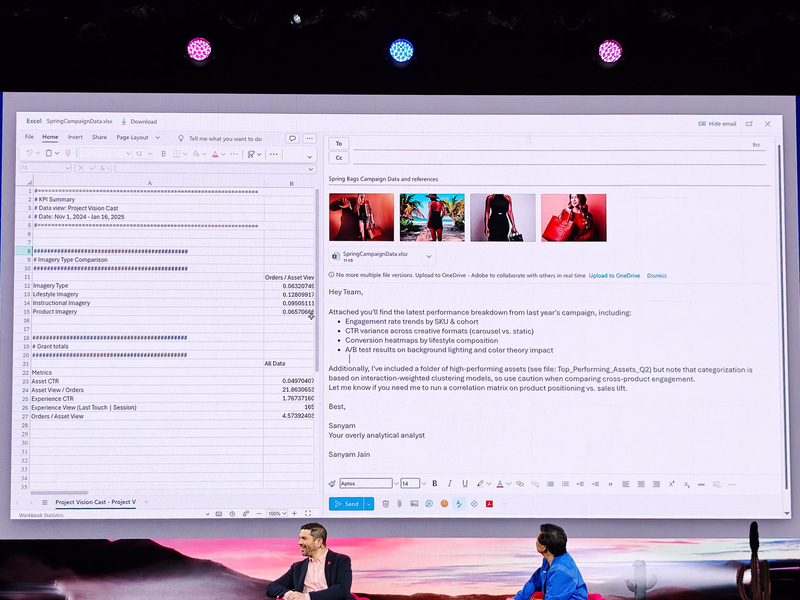Open the 100% zoom level dropdown
800x600 pixels.
point(277,513)
